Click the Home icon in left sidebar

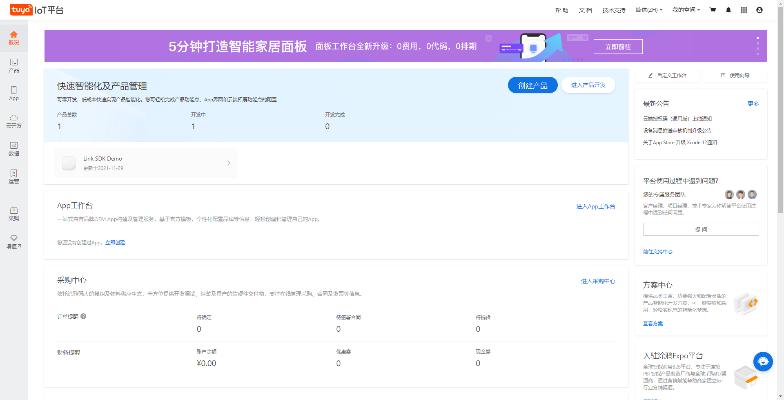click(13, 40)
